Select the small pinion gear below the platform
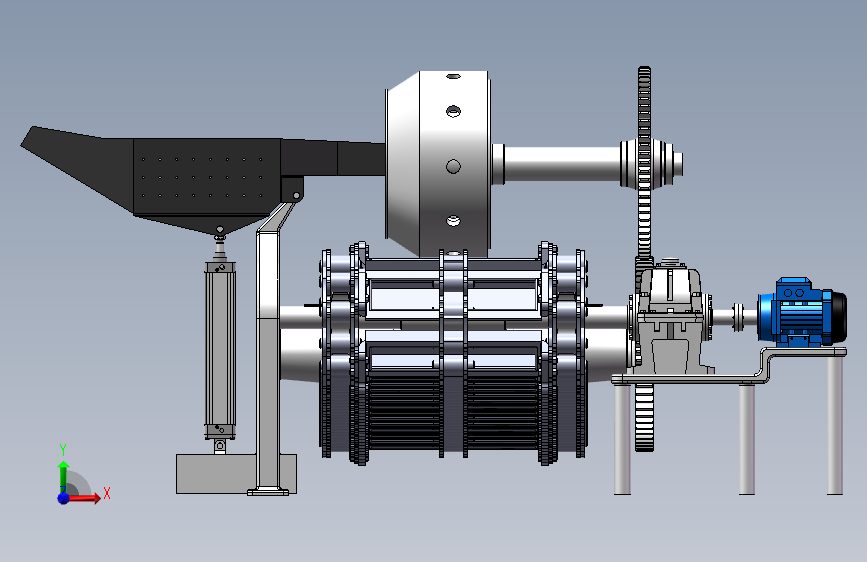Viewport: 867px width, 562px height. pos(644,418)
